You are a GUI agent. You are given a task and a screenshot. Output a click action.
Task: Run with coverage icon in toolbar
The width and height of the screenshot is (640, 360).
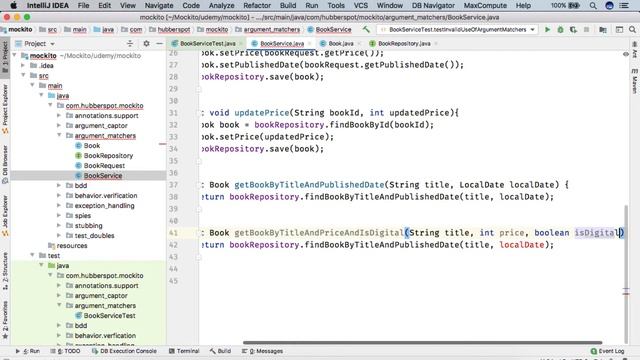click(573, 29)
